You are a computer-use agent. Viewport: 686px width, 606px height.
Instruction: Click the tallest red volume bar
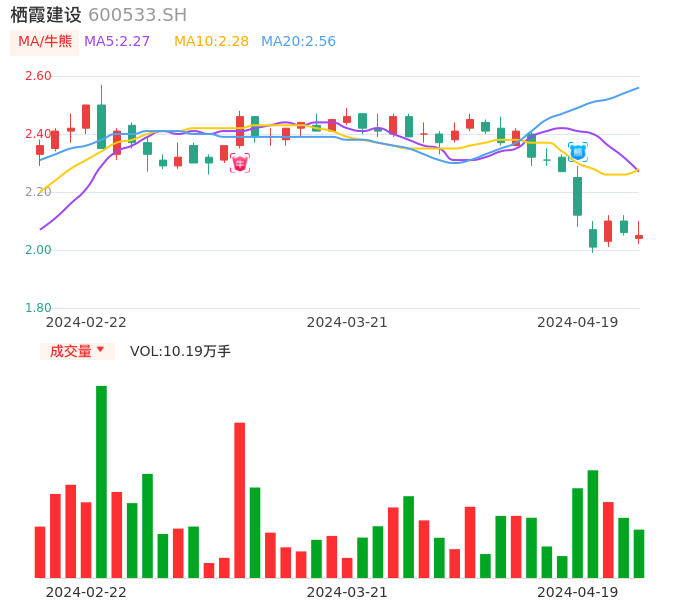pos(240,499)
